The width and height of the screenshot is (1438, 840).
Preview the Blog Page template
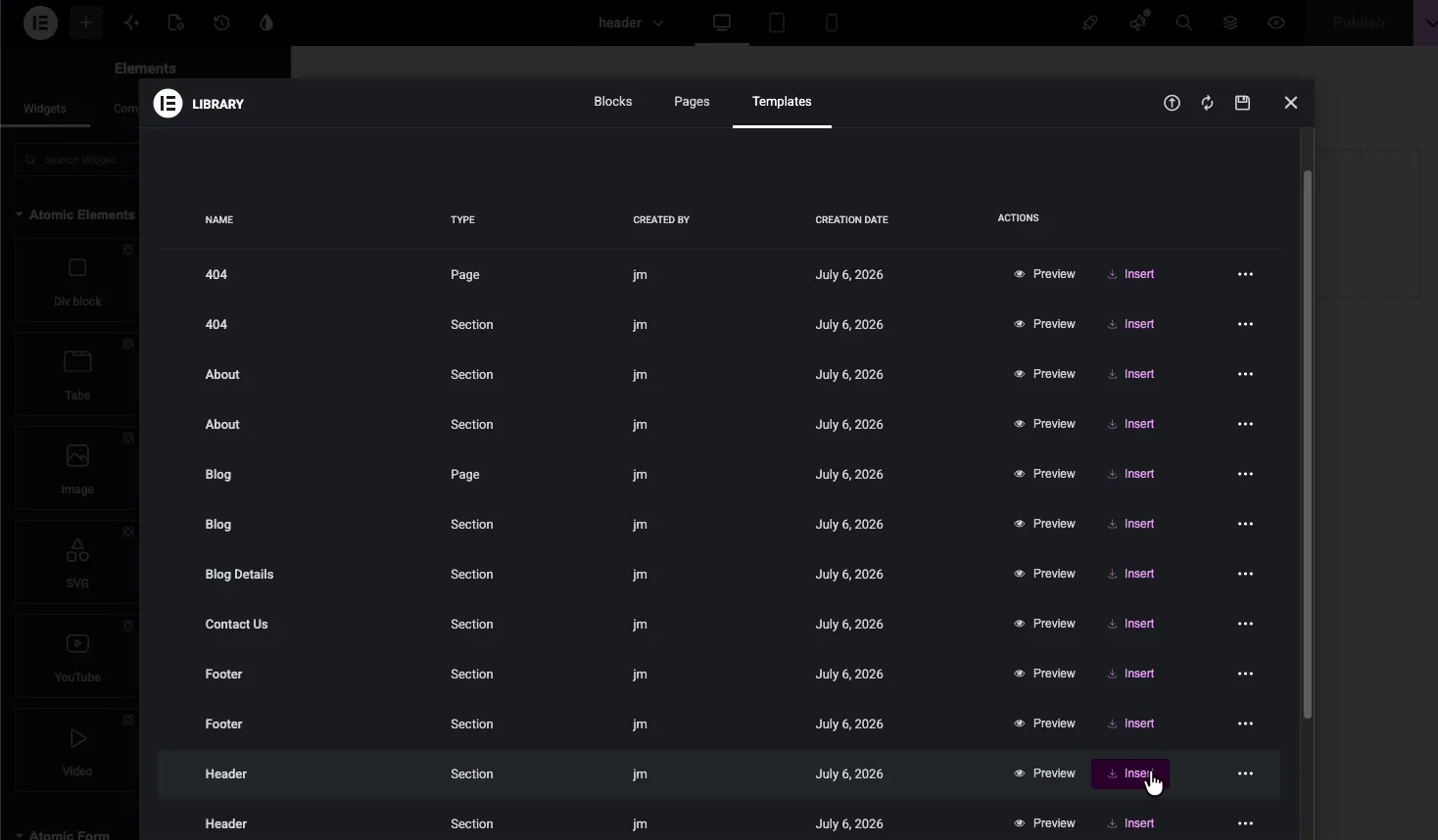1045,474
